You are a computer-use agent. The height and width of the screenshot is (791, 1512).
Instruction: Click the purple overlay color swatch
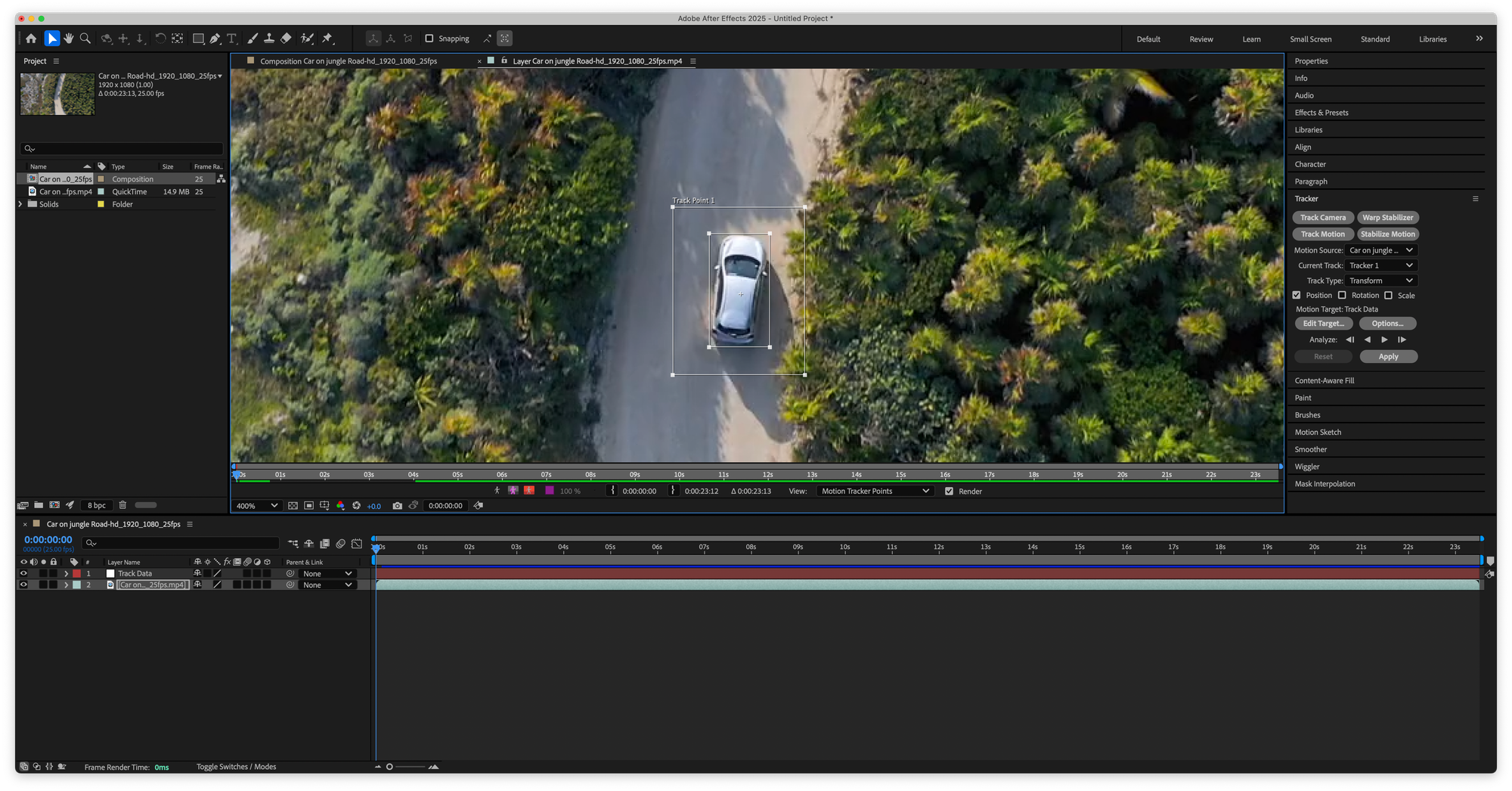coord(550,491)
